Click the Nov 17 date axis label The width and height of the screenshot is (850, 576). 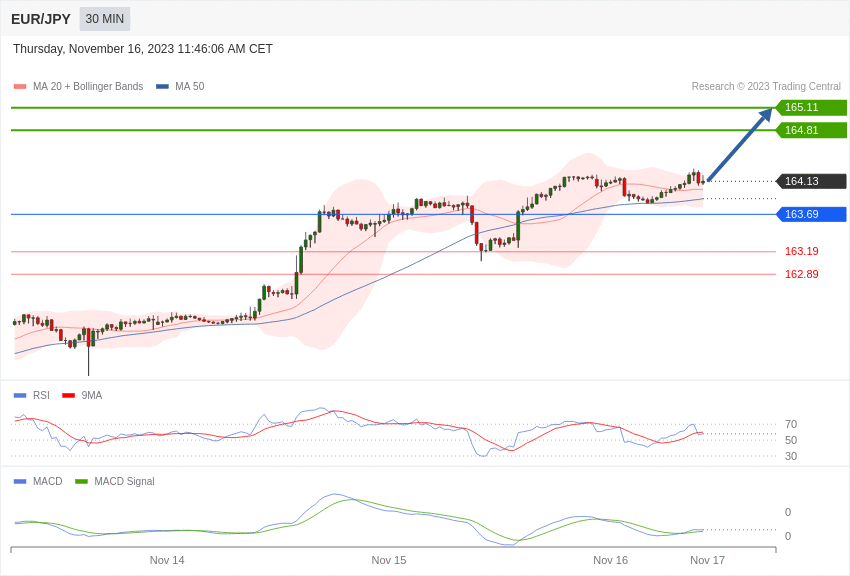tap(707, 560)
